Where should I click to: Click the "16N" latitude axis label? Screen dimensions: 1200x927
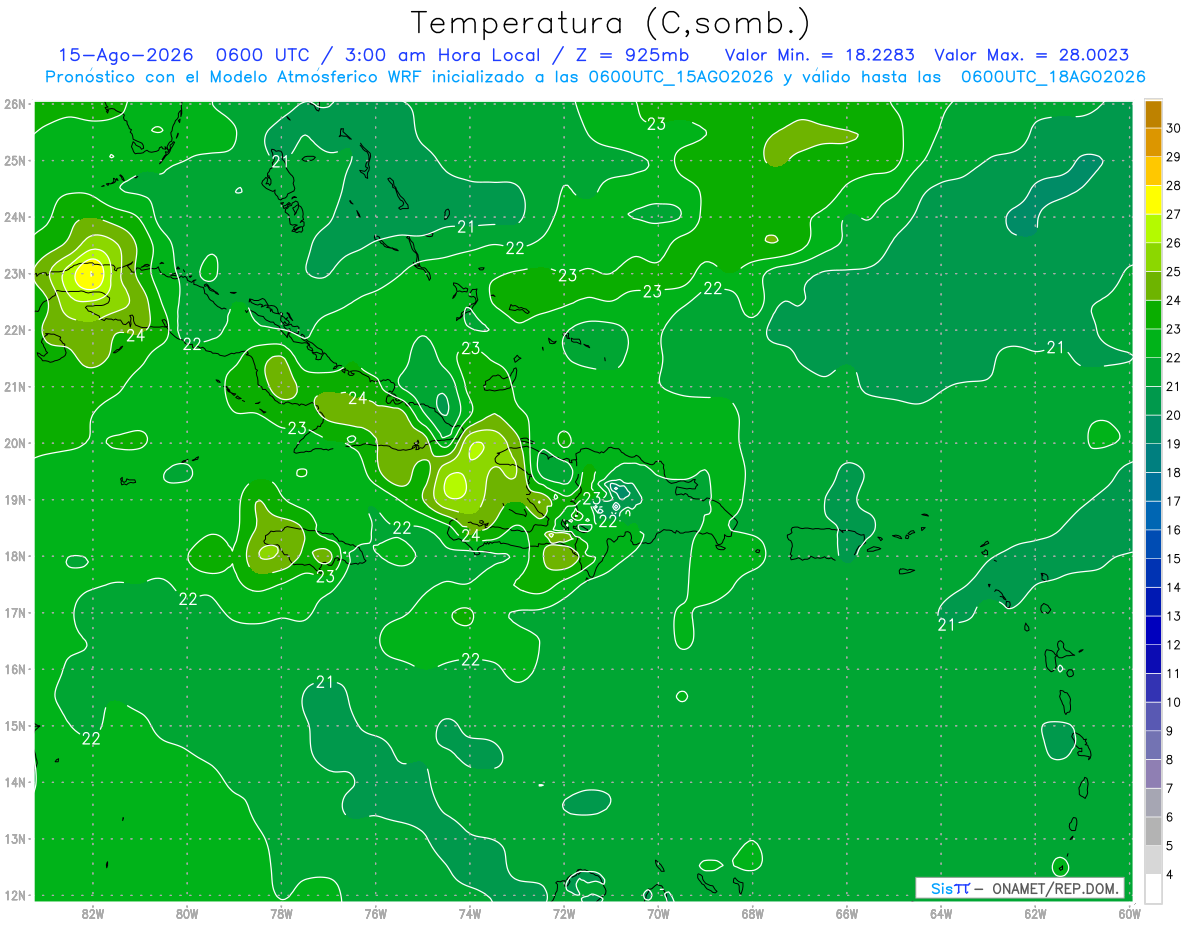(15, 669)
